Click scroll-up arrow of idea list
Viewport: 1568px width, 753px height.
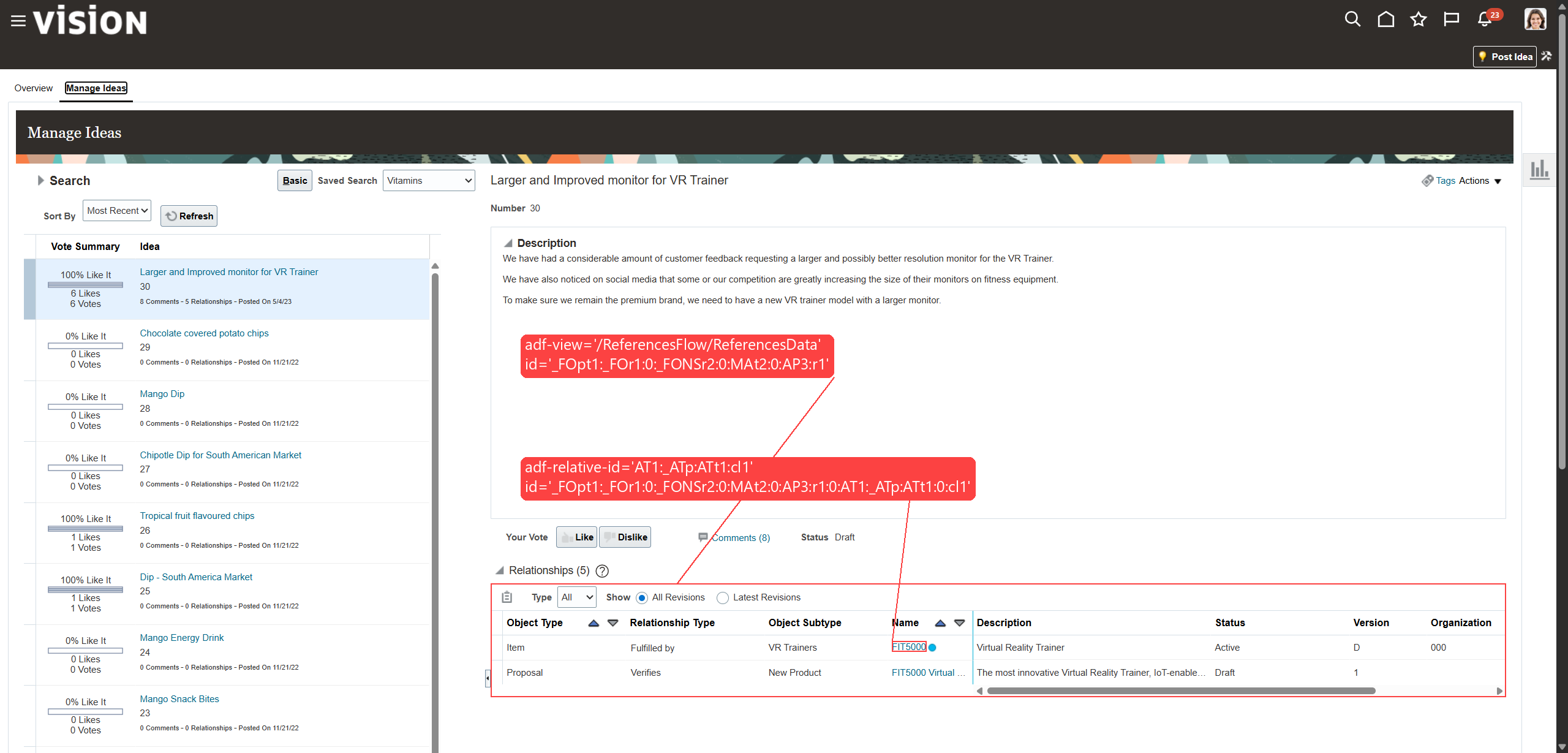tap(435, 266)
